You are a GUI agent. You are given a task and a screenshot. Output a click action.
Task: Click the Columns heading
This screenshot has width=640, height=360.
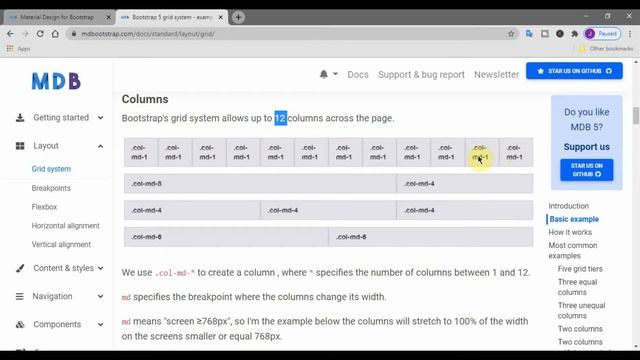(x=145, y=99)
